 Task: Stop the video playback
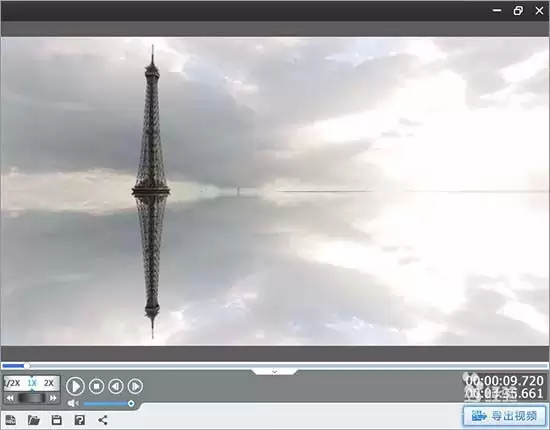[x=96, y=386]
